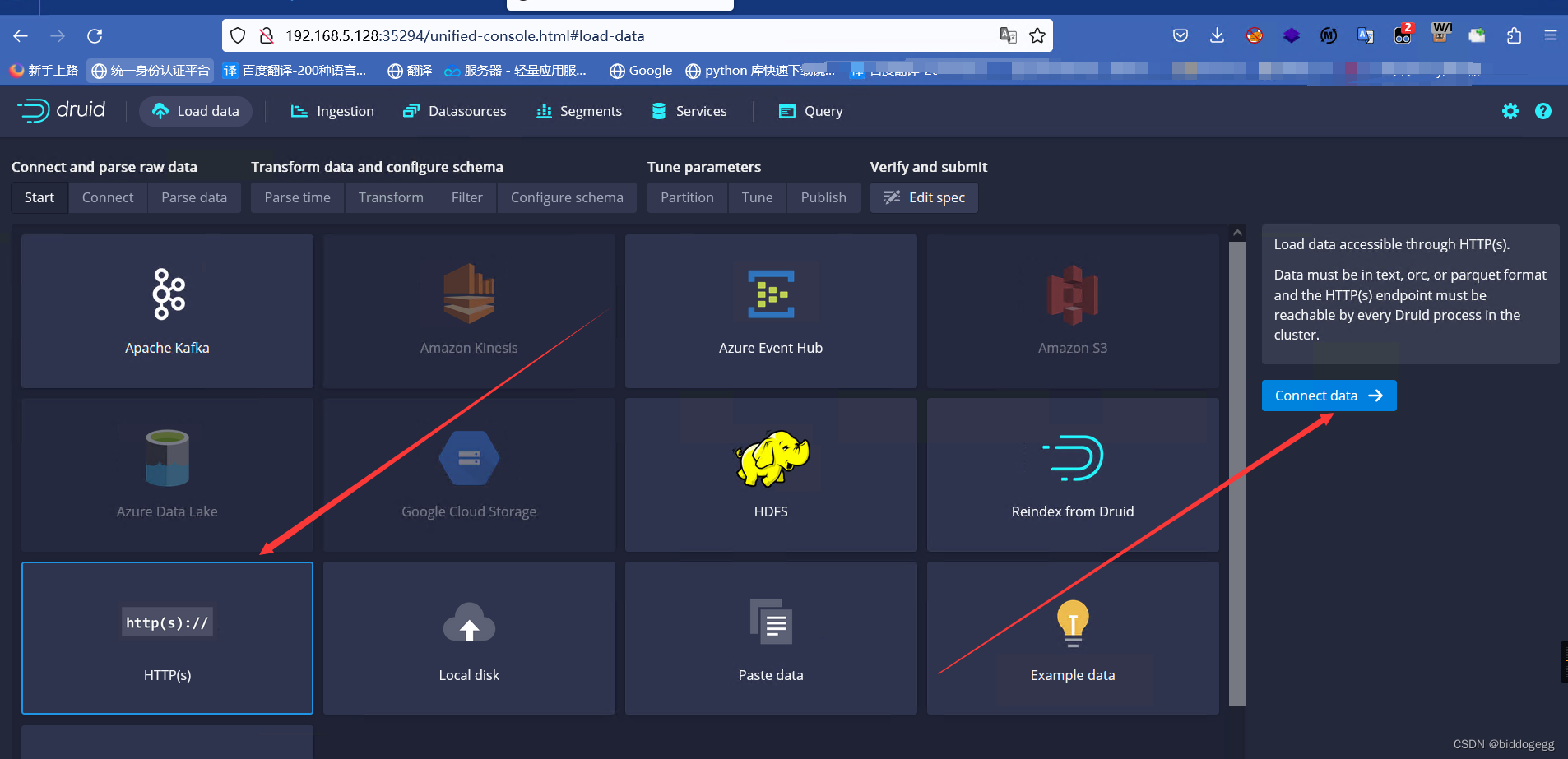
Task: Open the 统一身份认证平台 bookmark
Action: click(x=151, y=71)
